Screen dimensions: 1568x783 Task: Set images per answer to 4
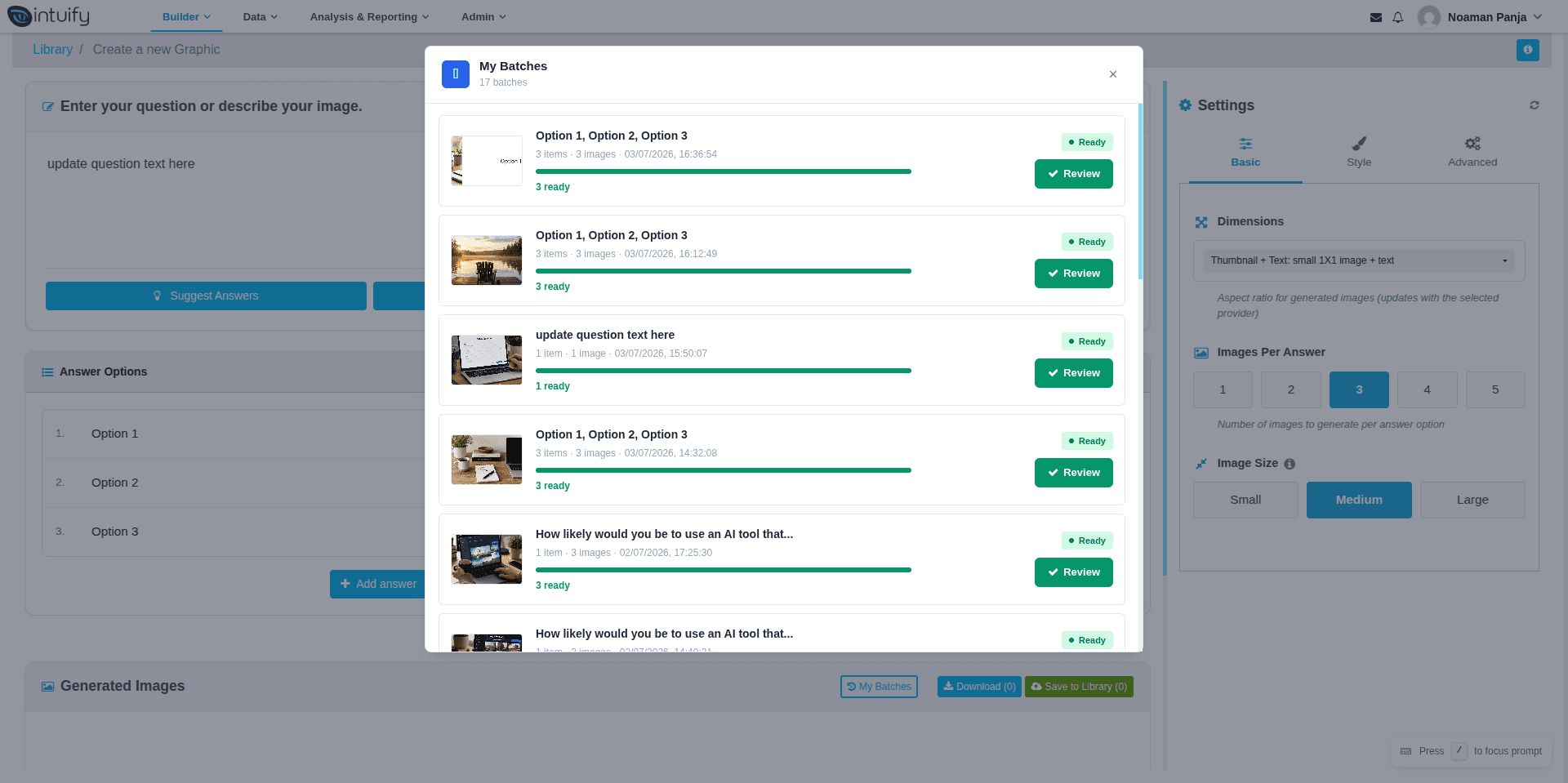click(x=1428, y=389)
